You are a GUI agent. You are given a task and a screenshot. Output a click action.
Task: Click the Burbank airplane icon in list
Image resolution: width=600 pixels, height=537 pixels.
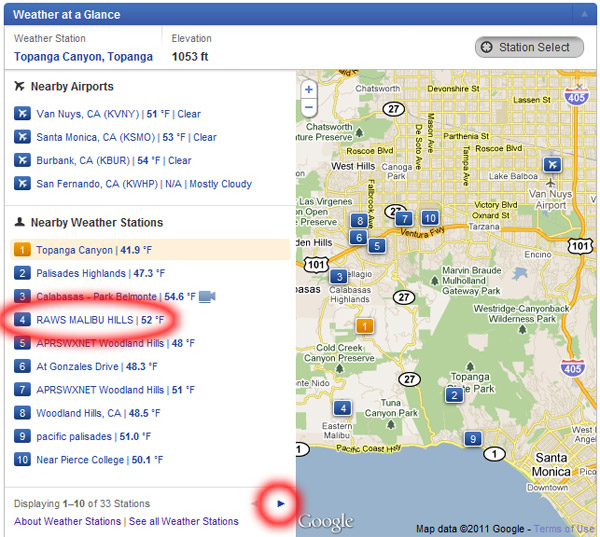coord(22,160)
